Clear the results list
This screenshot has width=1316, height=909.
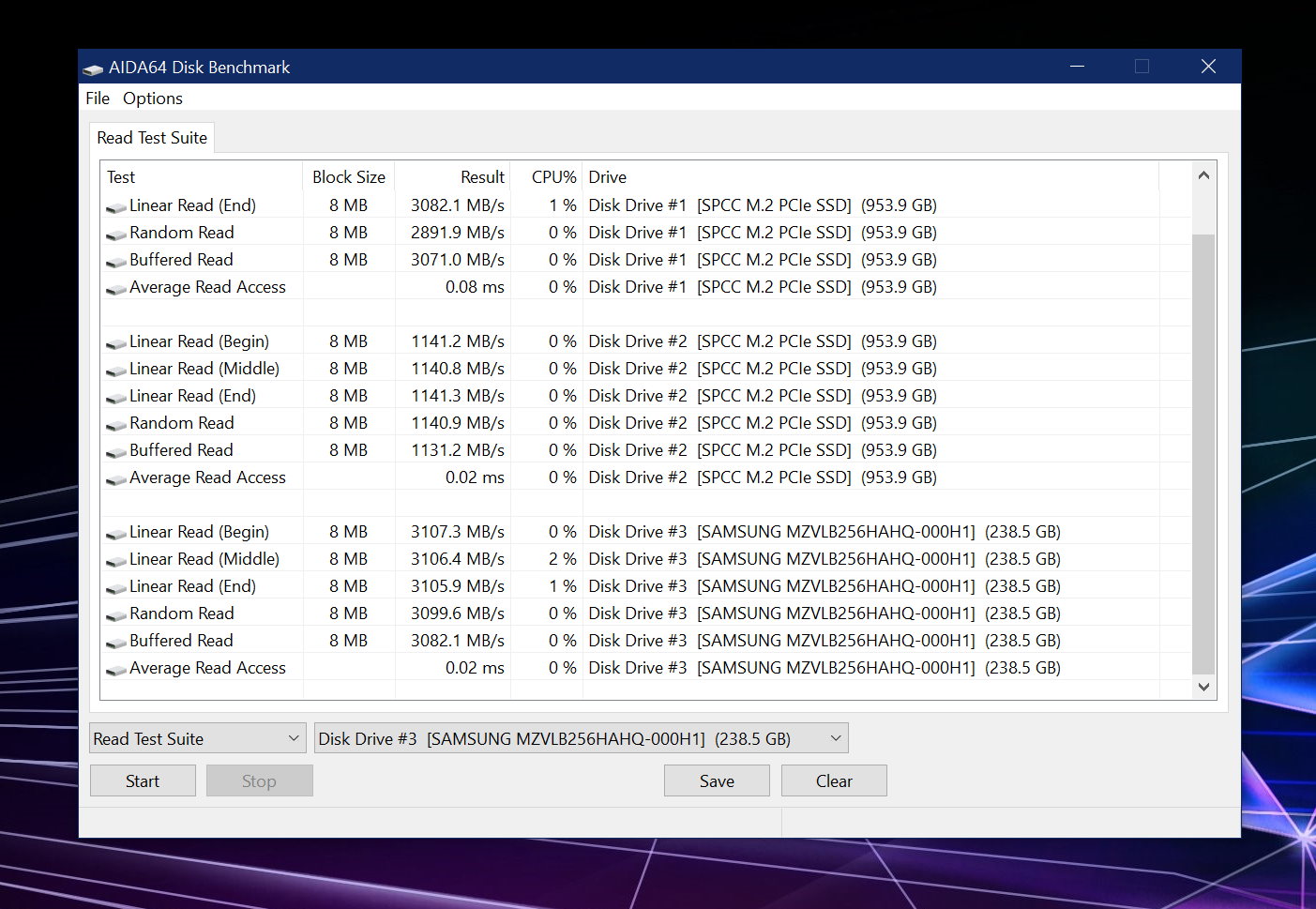834,780
